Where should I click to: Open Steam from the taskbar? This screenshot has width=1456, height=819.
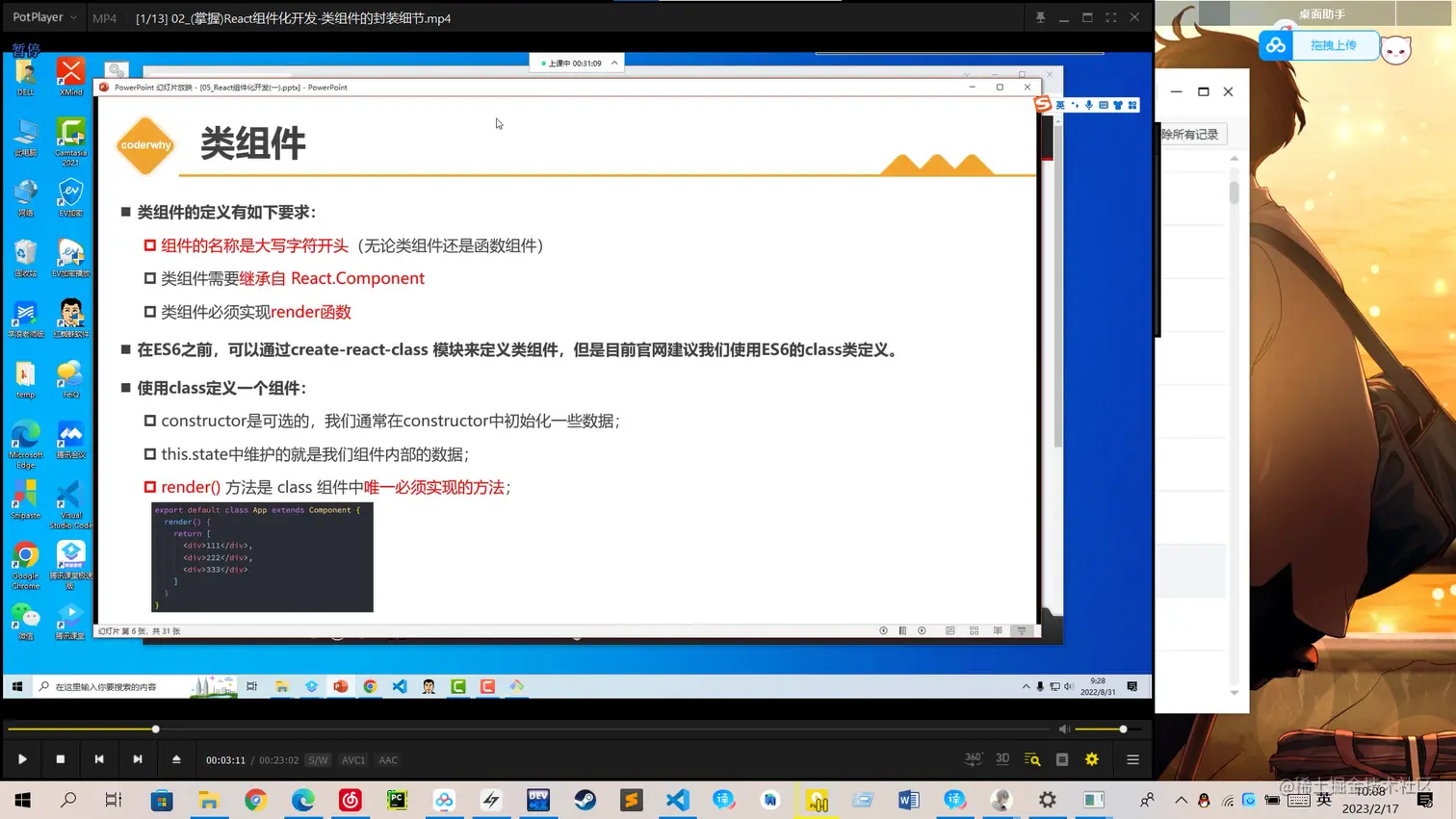coord(585,800)
